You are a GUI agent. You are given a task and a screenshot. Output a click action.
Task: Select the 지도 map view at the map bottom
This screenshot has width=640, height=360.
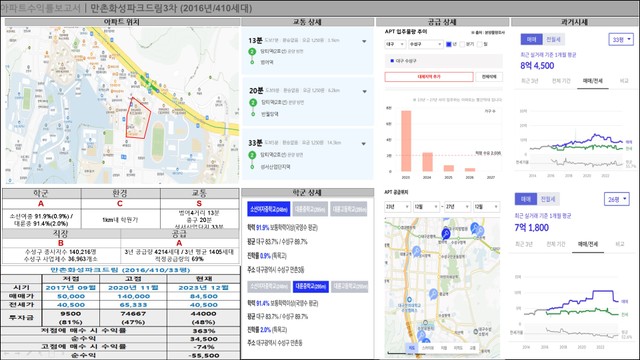click(x=411, y=348)
